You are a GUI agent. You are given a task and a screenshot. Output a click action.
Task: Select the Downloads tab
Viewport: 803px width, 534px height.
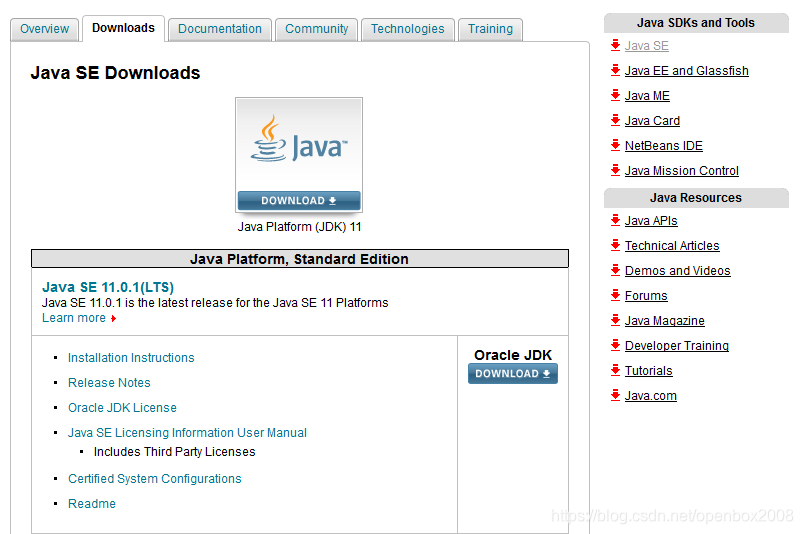pos(123,28)
